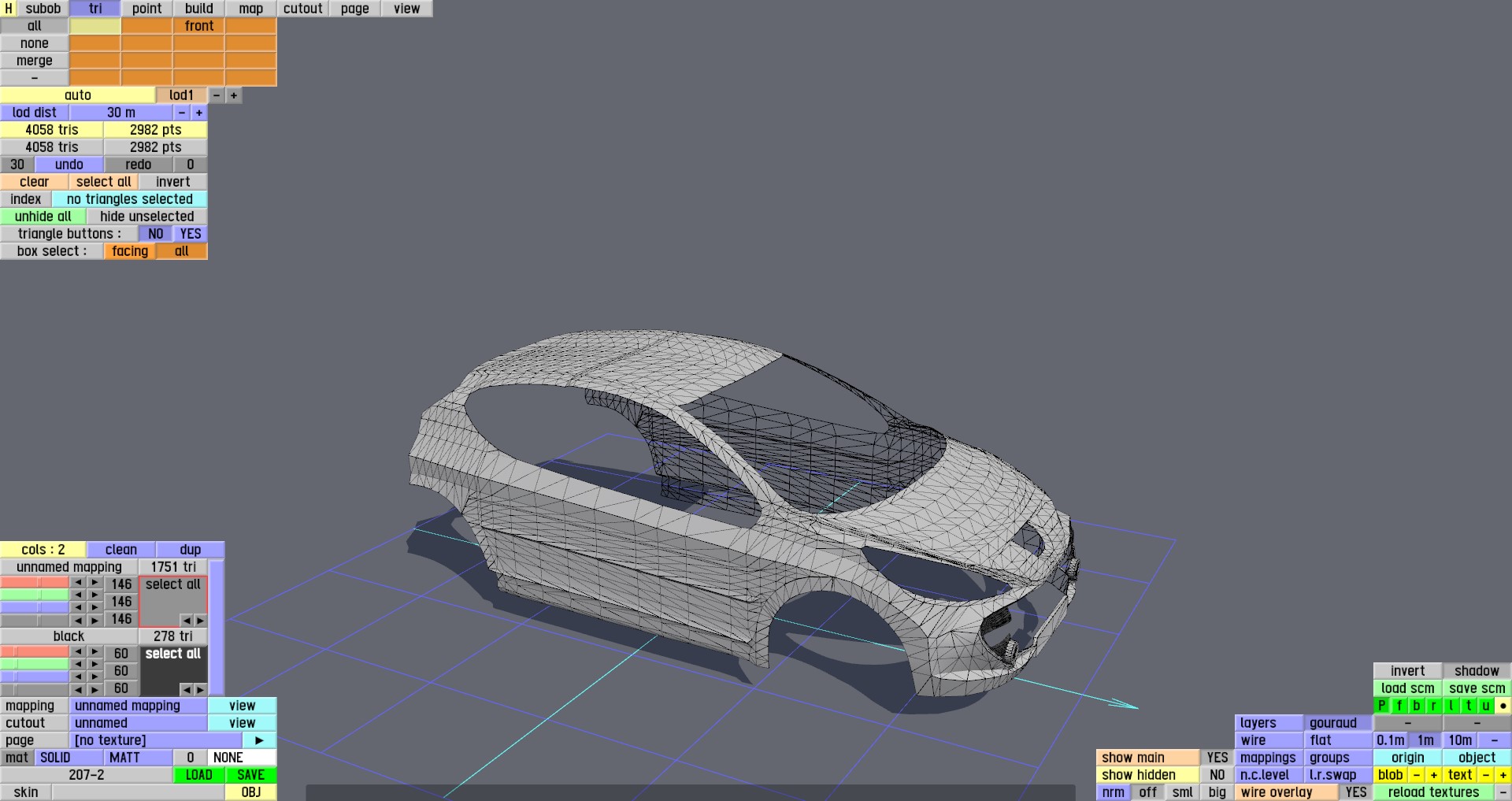
Task: Set box select to all
Action: (x=182, y=251)
